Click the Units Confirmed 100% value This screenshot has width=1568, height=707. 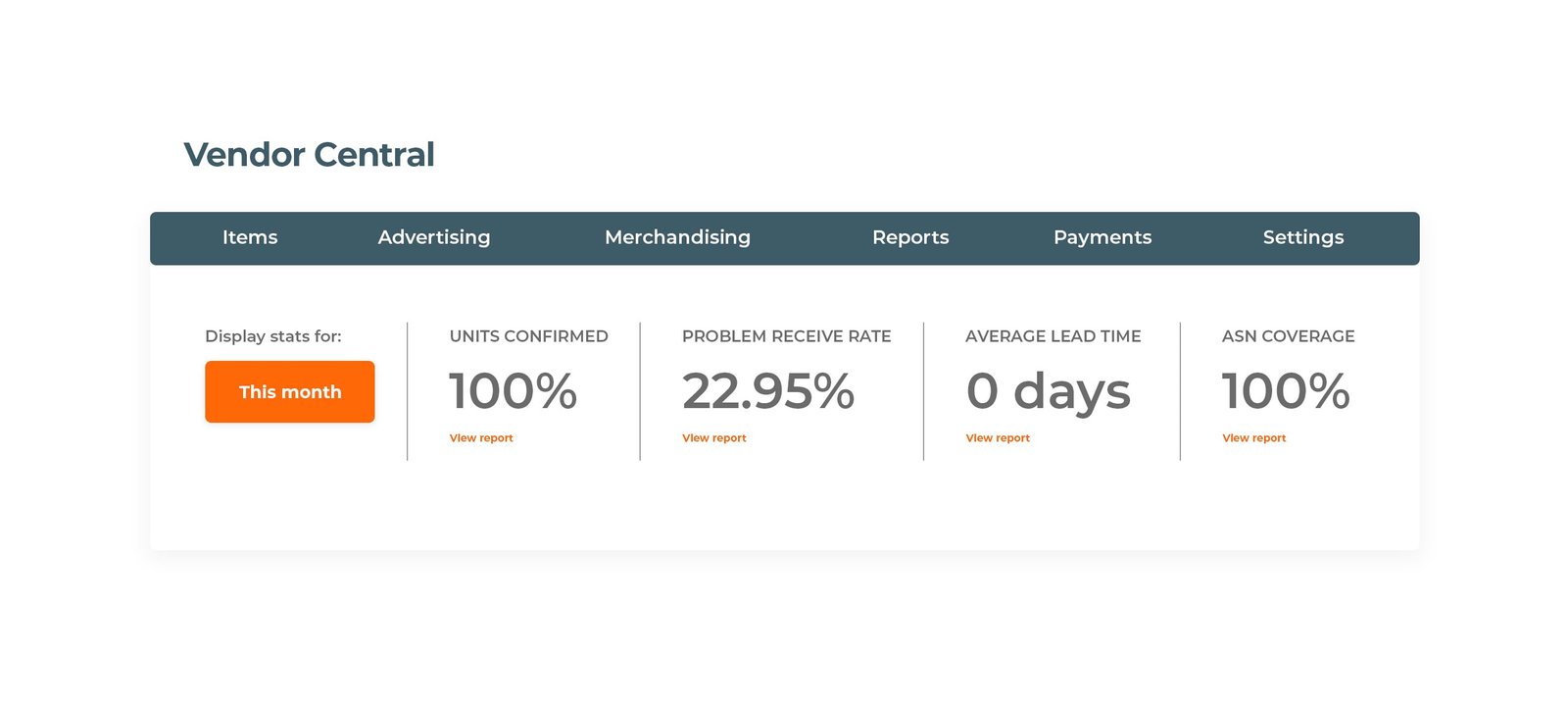click(513, 391)
